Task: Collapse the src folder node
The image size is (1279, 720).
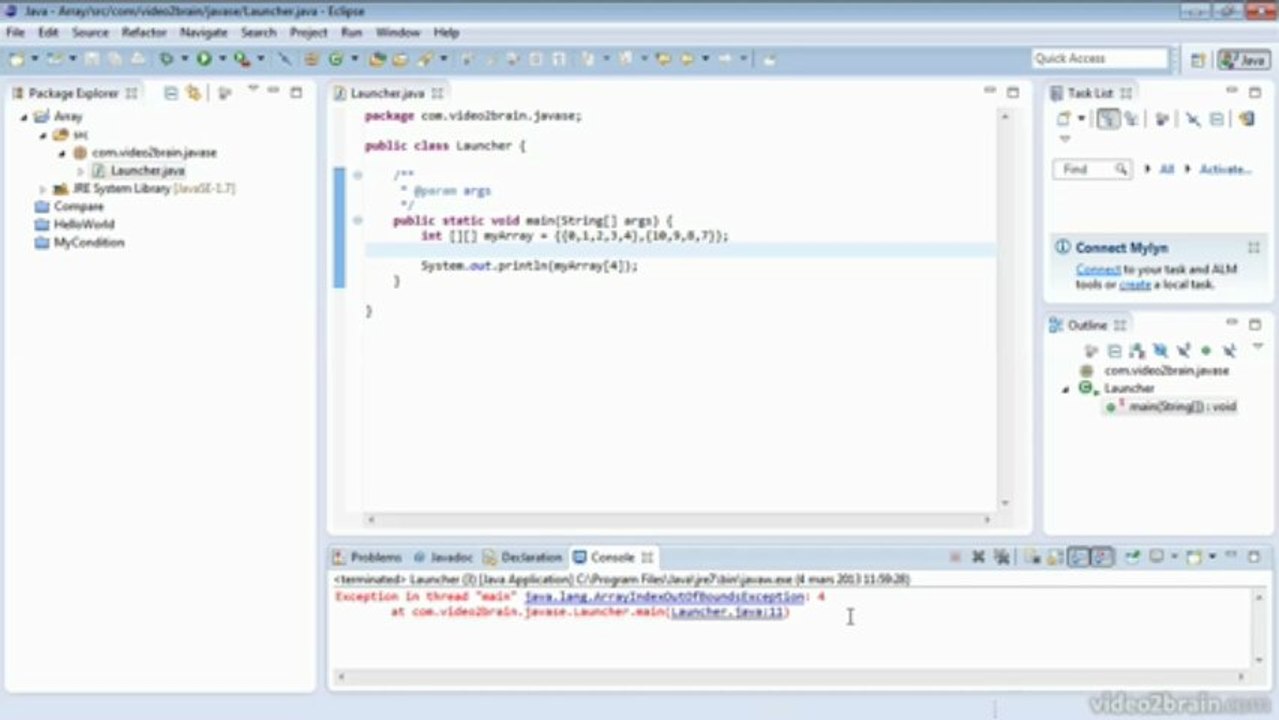Action: coord(43,135)
